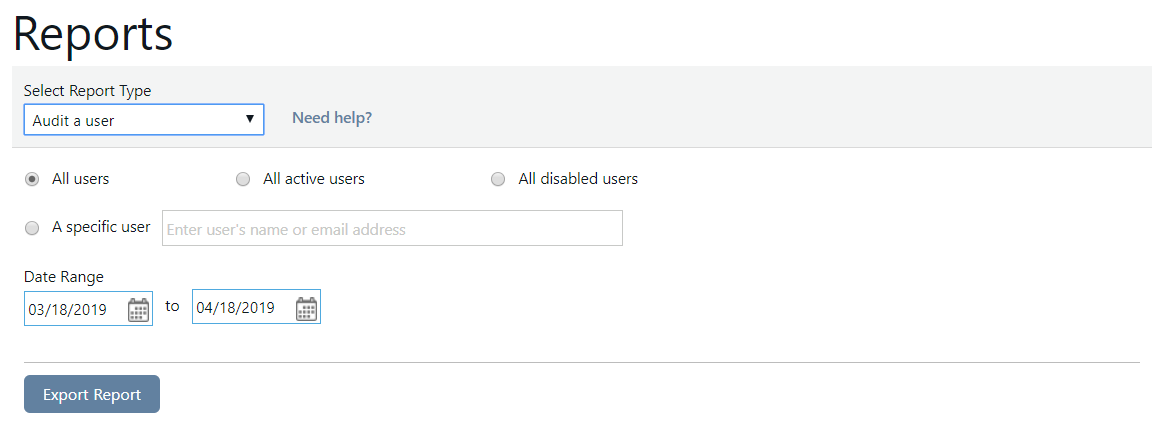The width and height of the screenshot is (1160, 425).
Task: Select the All disabled users radio button
Action: point(498,179)
